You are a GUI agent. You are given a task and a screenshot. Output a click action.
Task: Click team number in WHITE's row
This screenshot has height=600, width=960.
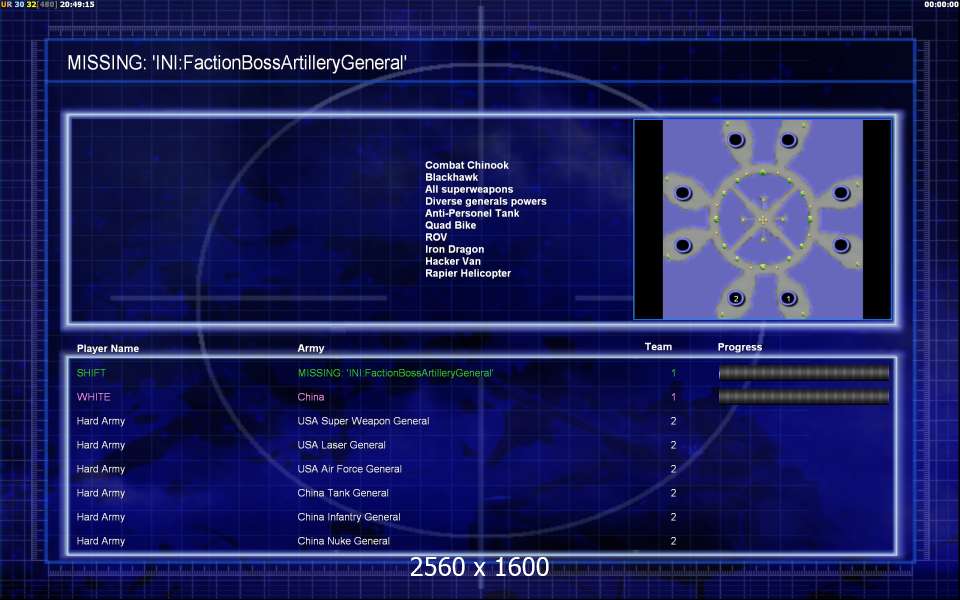coord(673,397)
